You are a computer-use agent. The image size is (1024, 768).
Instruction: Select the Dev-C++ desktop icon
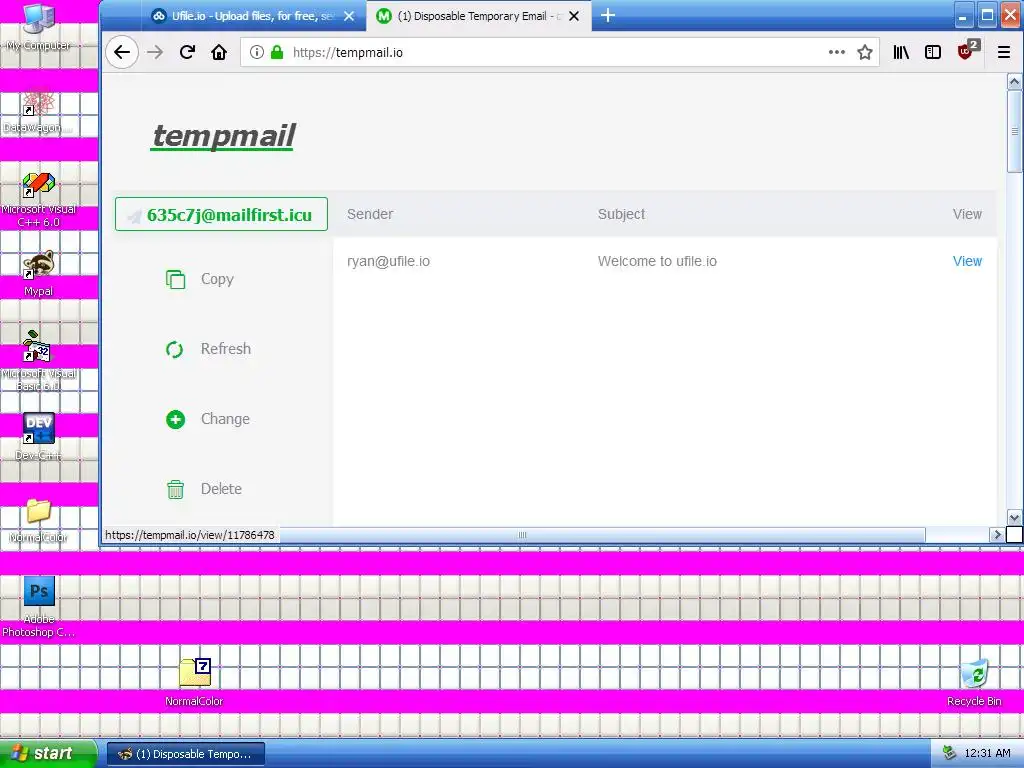39,436
